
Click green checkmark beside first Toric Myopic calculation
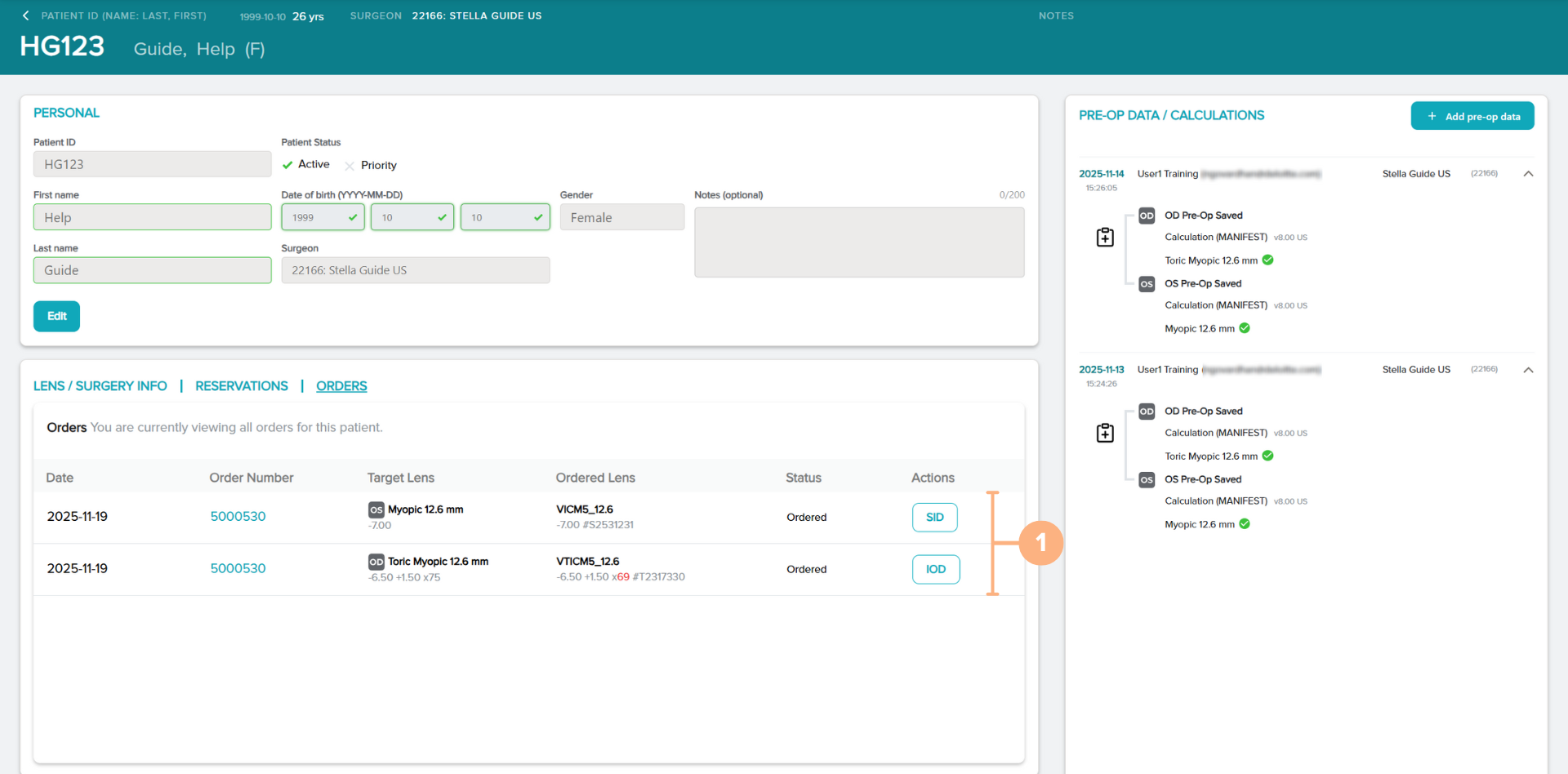[1267, 260]
